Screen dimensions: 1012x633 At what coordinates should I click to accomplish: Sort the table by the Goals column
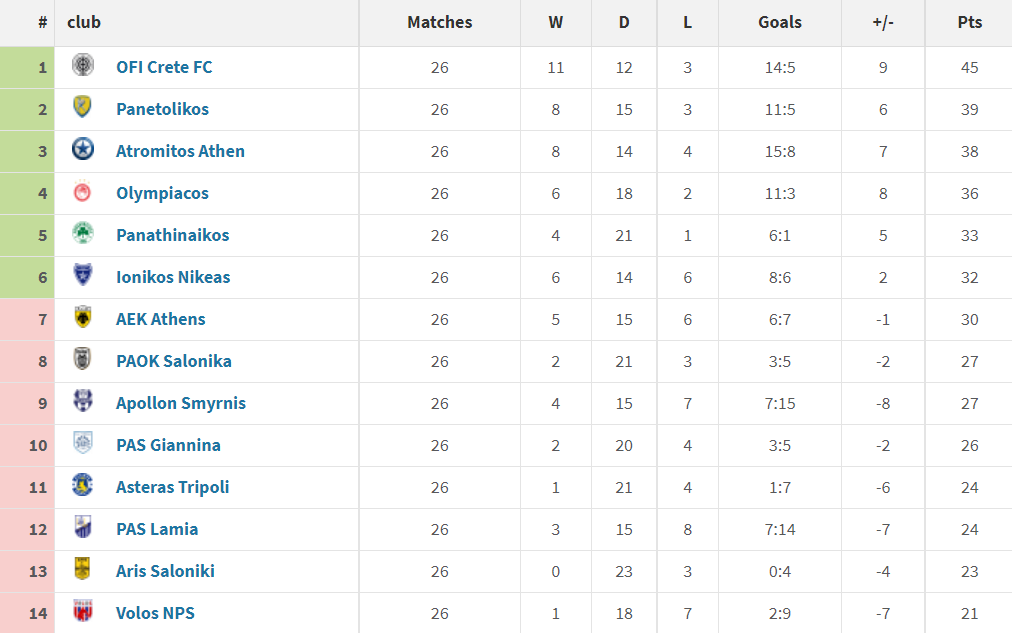point(780,22)
